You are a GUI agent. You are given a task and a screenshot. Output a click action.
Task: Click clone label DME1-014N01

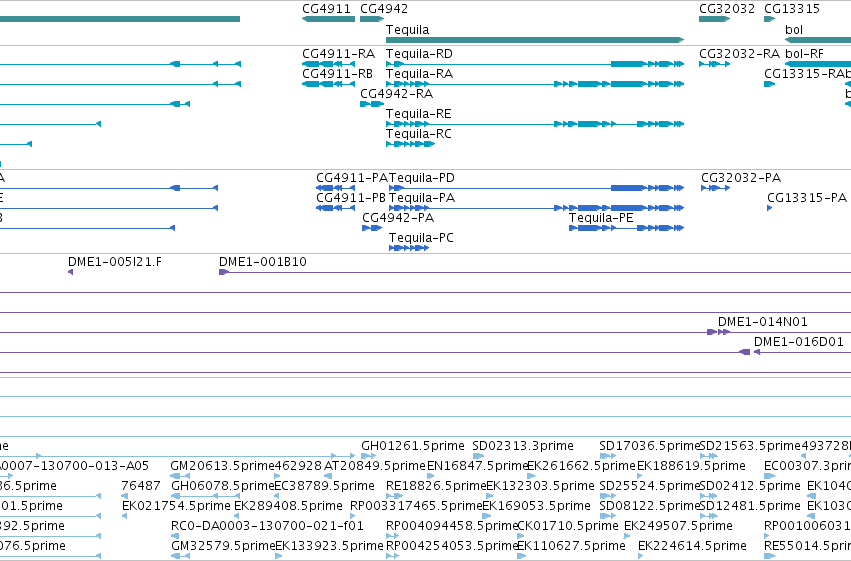763,322
